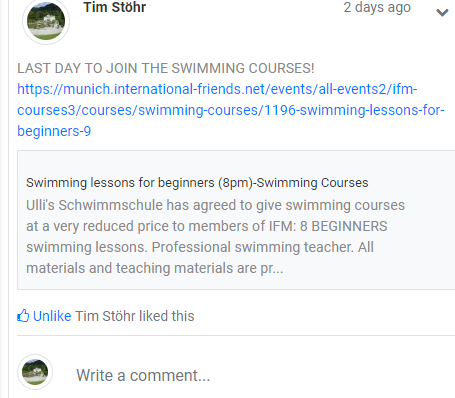Image resolution: width=455 pixels, height=398 pixels.
Task: Open Tim Stöhr's post author avatar
Action: click(x=46, y=21)
